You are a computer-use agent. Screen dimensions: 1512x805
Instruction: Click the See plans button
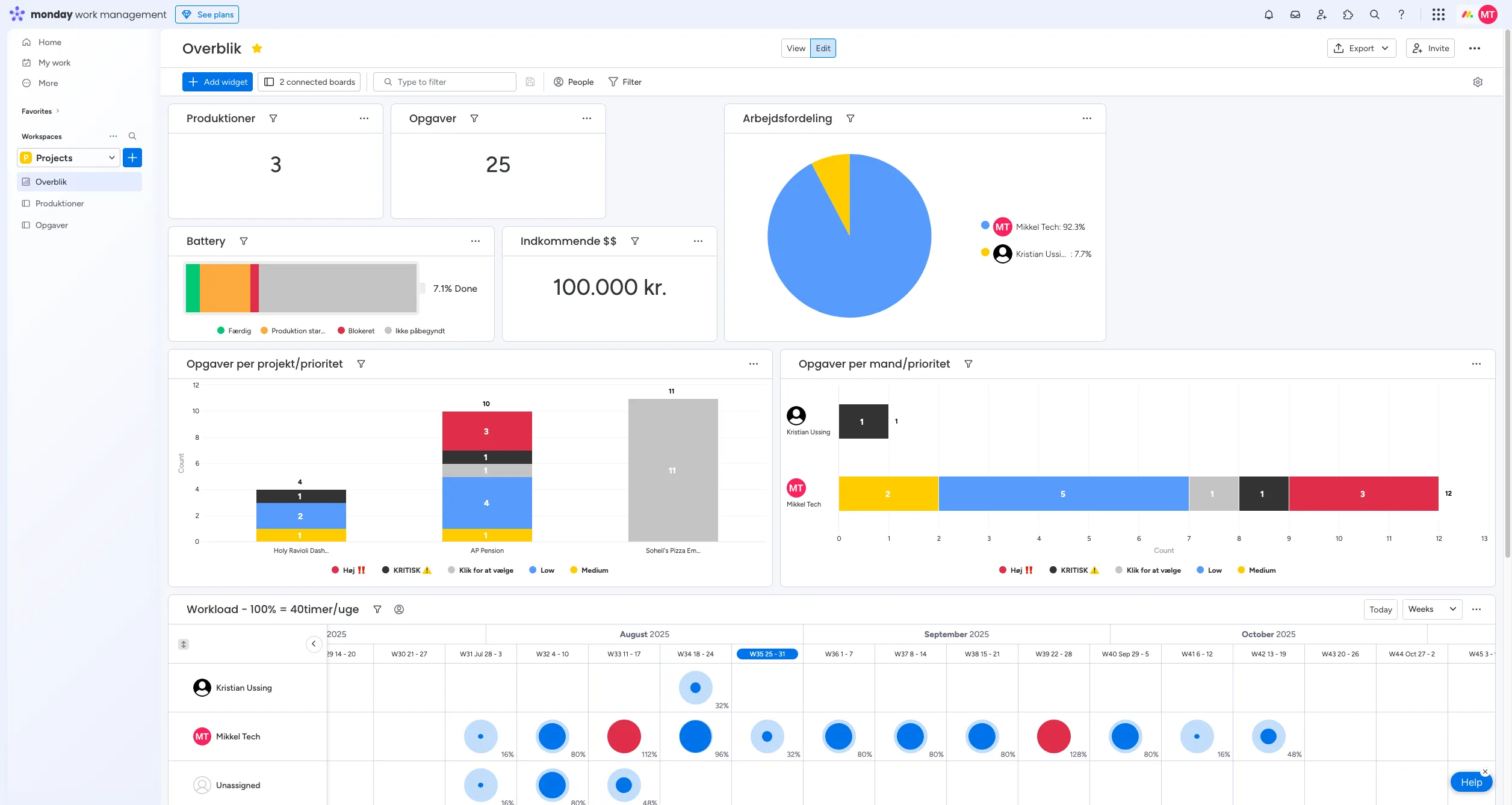207,14
